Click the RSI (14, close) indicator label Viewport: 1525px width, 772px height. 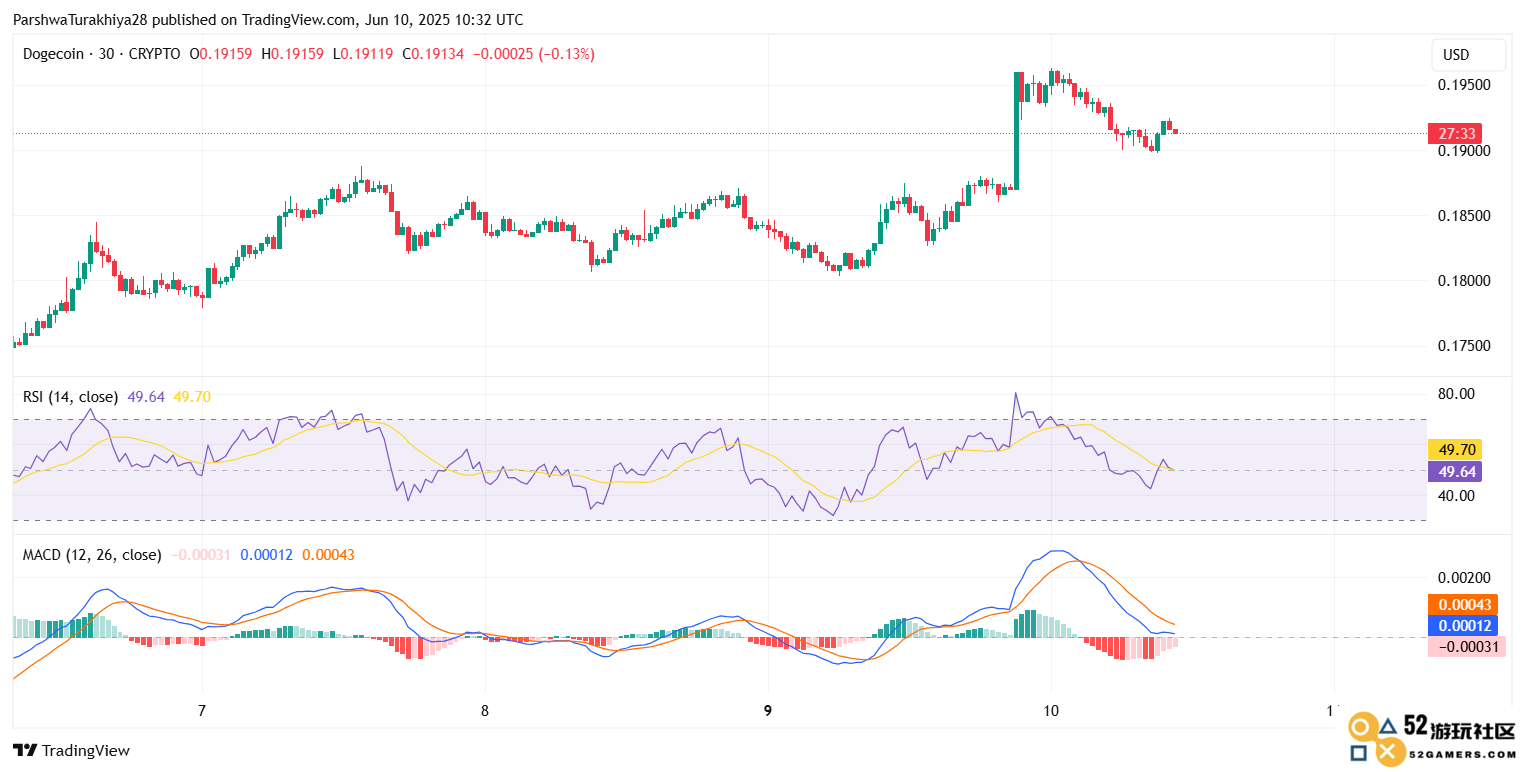70,397
